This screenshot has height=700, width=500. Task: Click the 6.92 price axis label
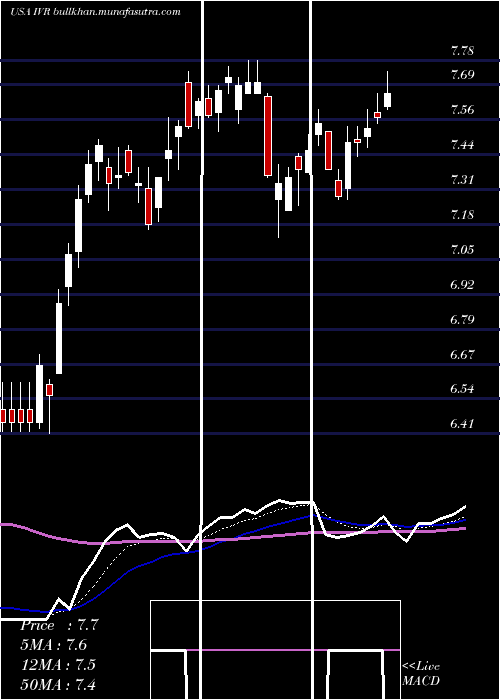tap(462, 284)
